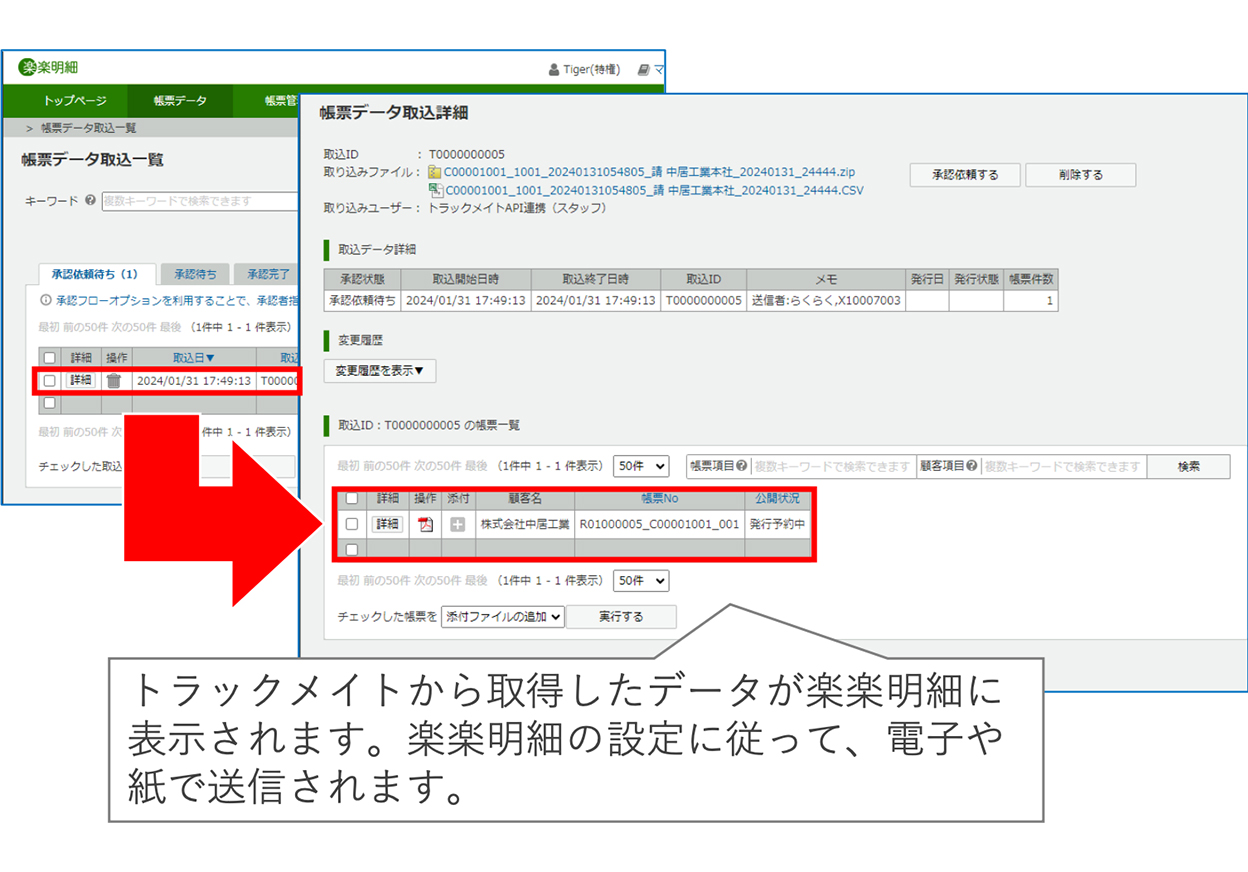Screen dimensions: 1248x872
Task: Expand 変更履歴を表示▼
Action: pyautogui.click(x=379, y=371)
